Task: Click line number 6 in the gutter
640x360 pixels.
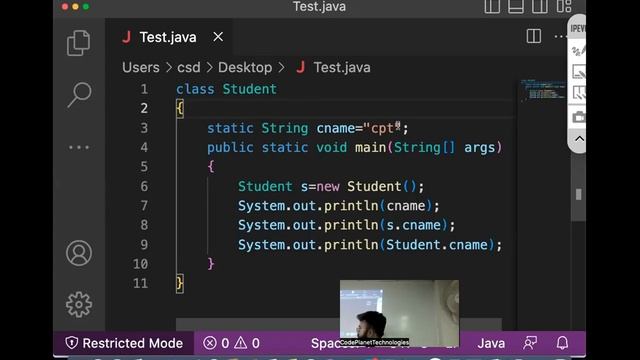Action: point(144,187)
